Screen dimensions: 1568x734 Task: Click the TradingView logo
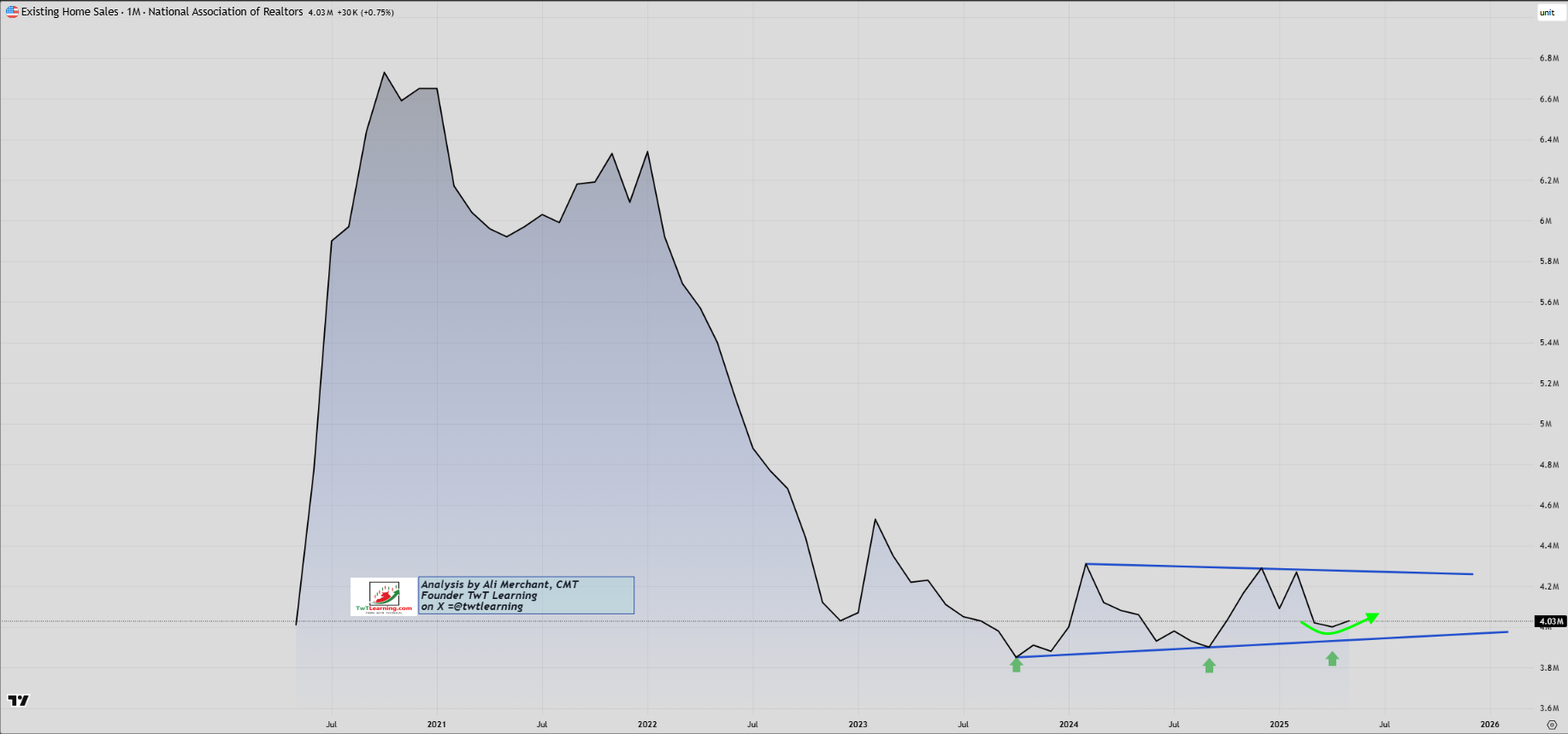tap(18, 701)
